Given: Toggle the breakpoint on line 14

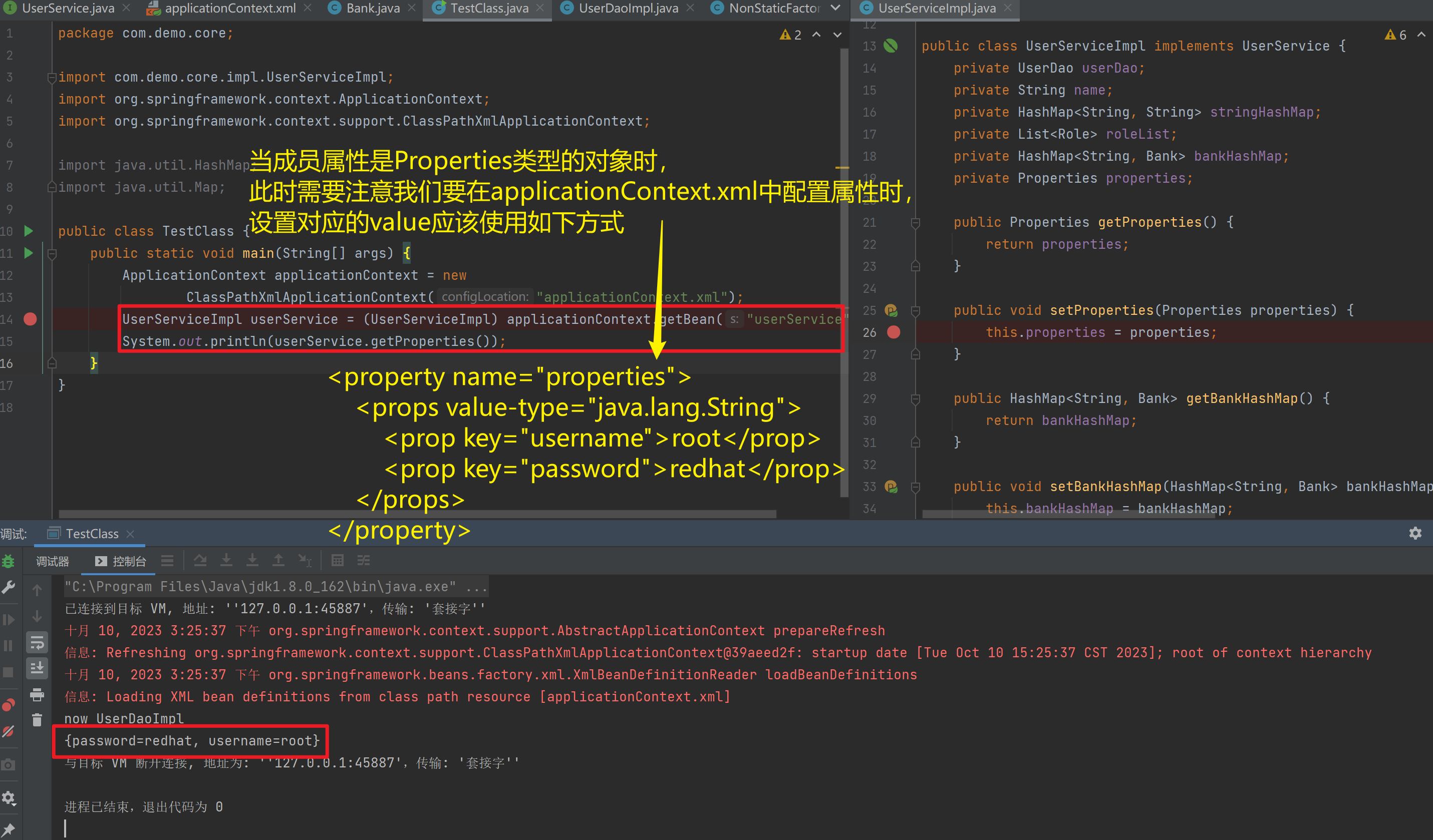Looking at the screenshot, I should (30, 319).
